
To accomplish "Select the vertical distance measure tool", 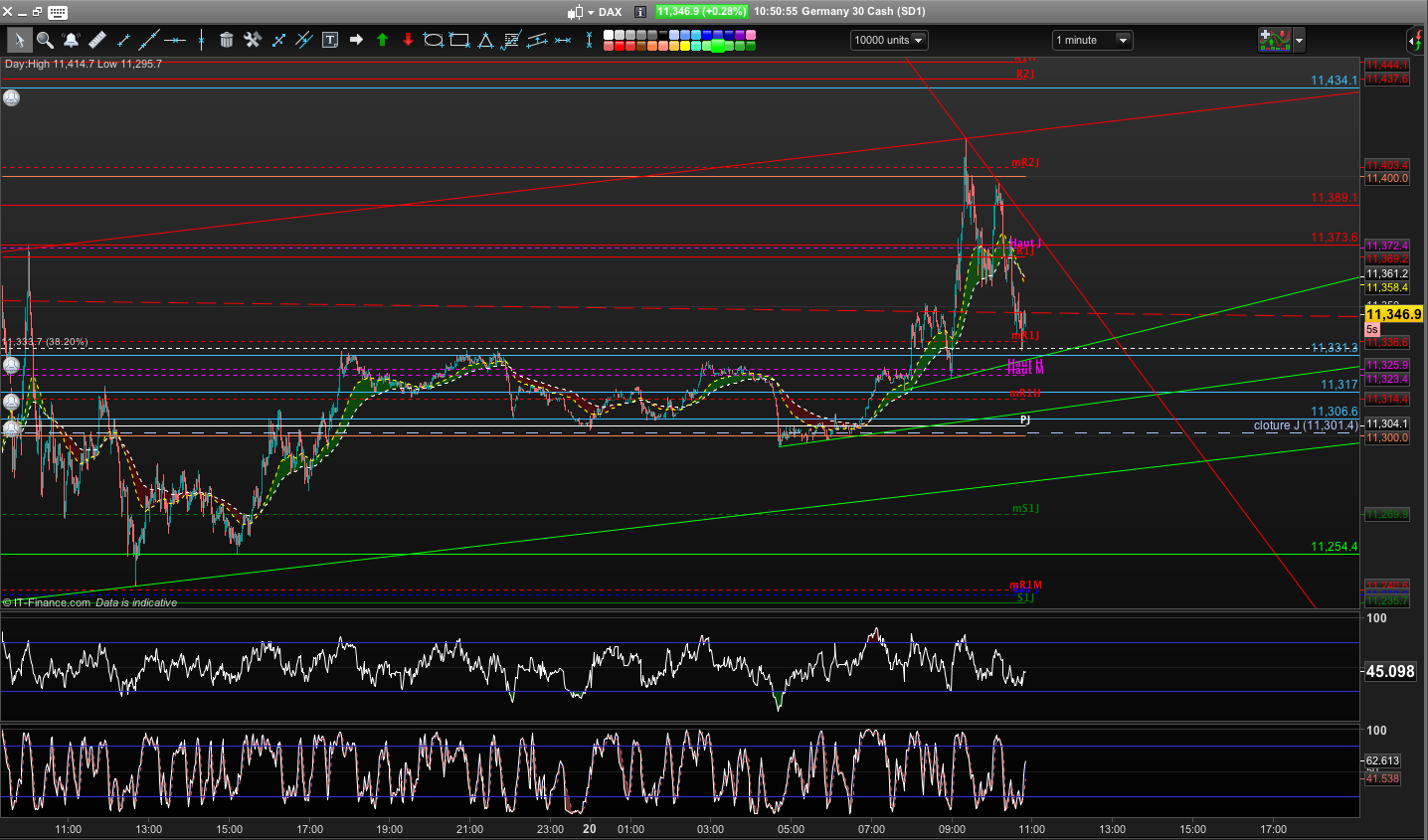I will click(x=590, y=40).
